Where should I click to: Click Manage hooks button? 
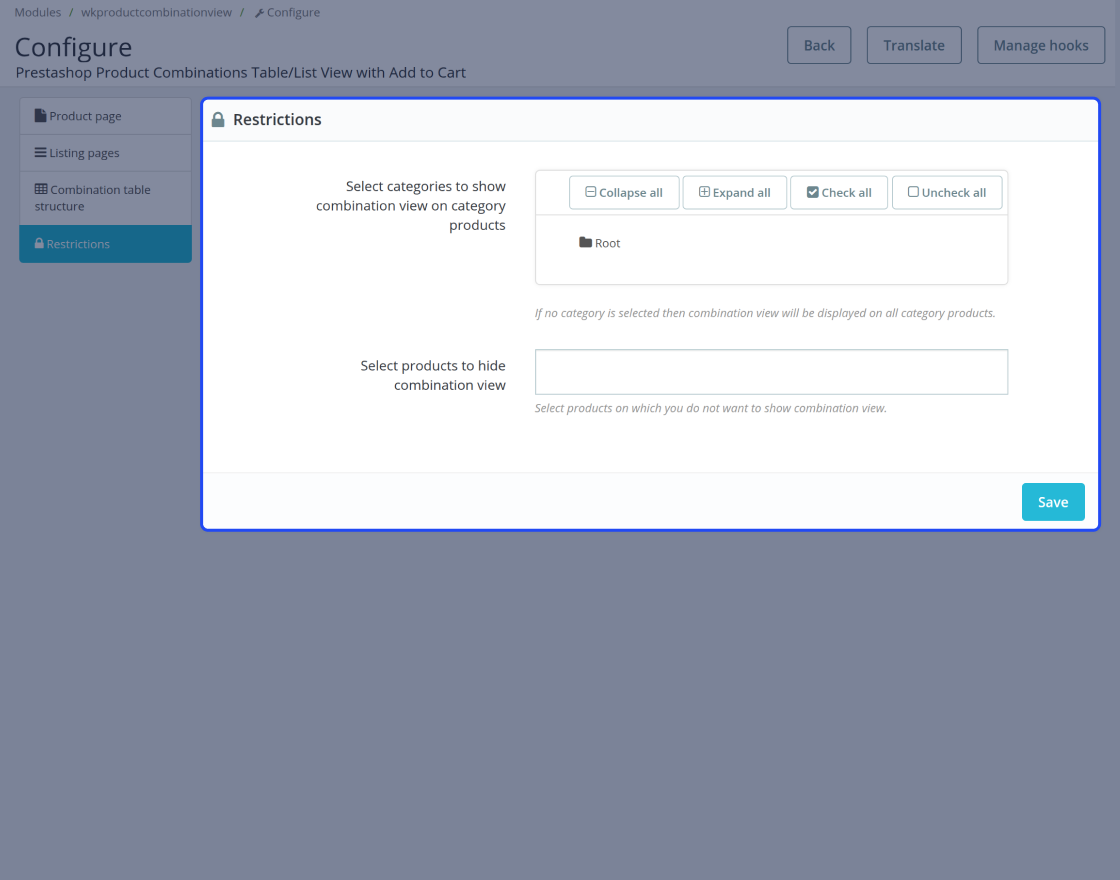point(1040,45)
